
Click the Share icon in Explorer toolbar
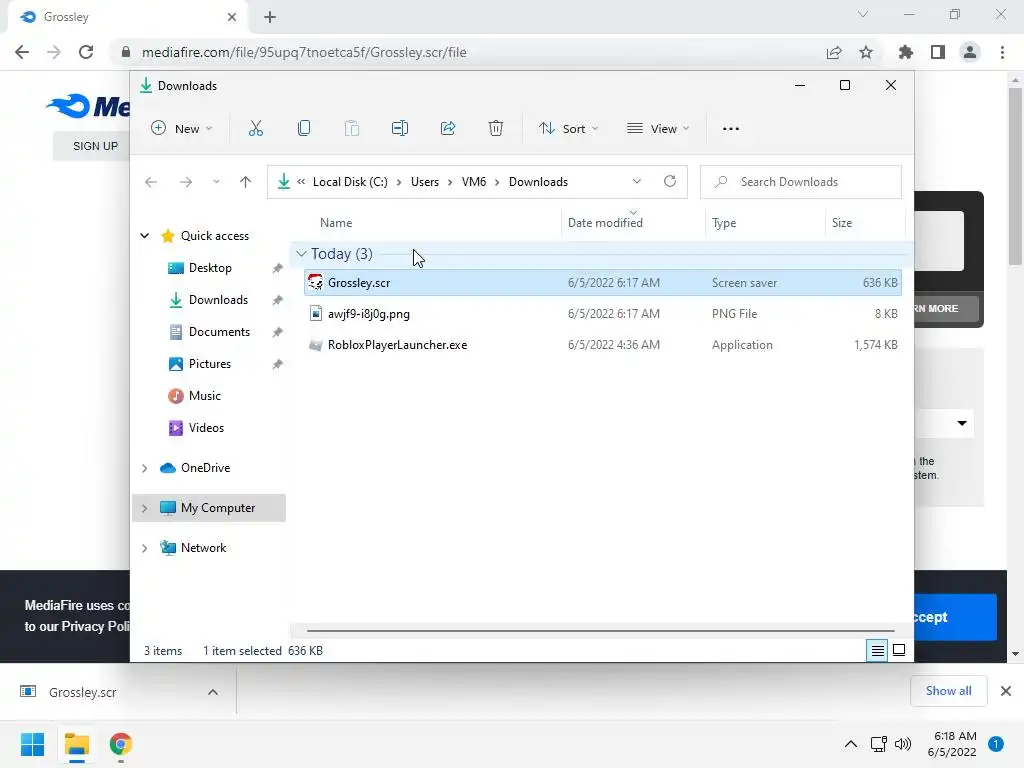pyautogui.click(x=448, y=129)
